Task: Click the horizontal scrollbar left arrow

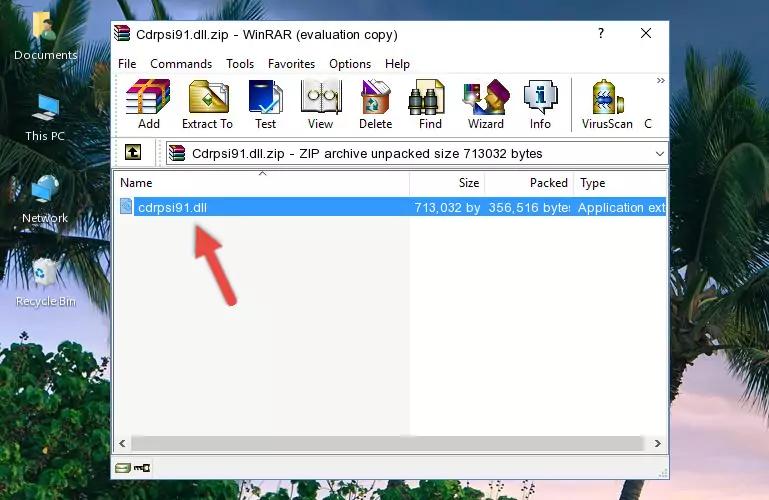Action: point(123,443)
